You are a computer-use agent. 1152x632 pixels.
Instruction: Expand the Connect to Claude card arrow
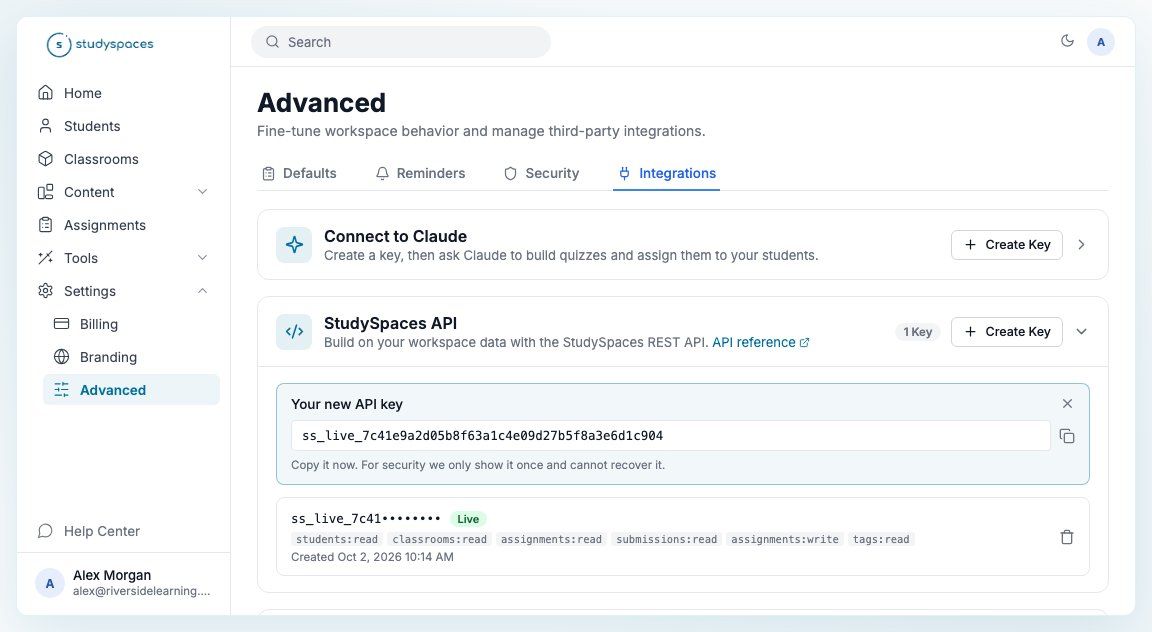[1081, 245]
